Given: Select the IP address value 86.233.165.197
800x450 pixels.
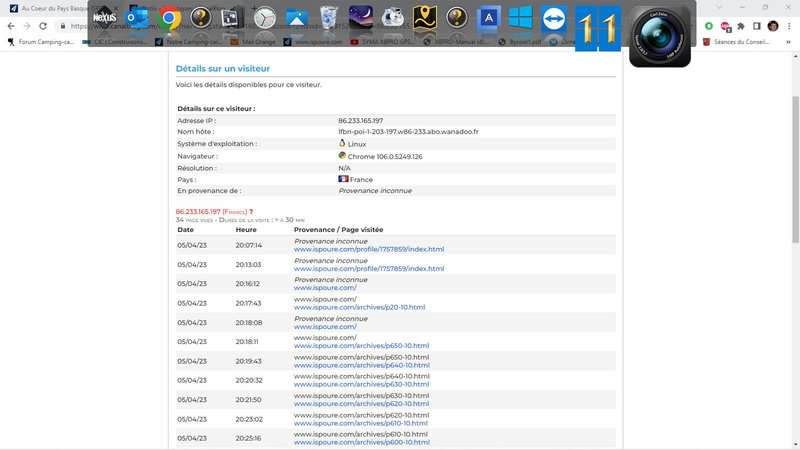Looking at the screenshot, I should 361,120.
